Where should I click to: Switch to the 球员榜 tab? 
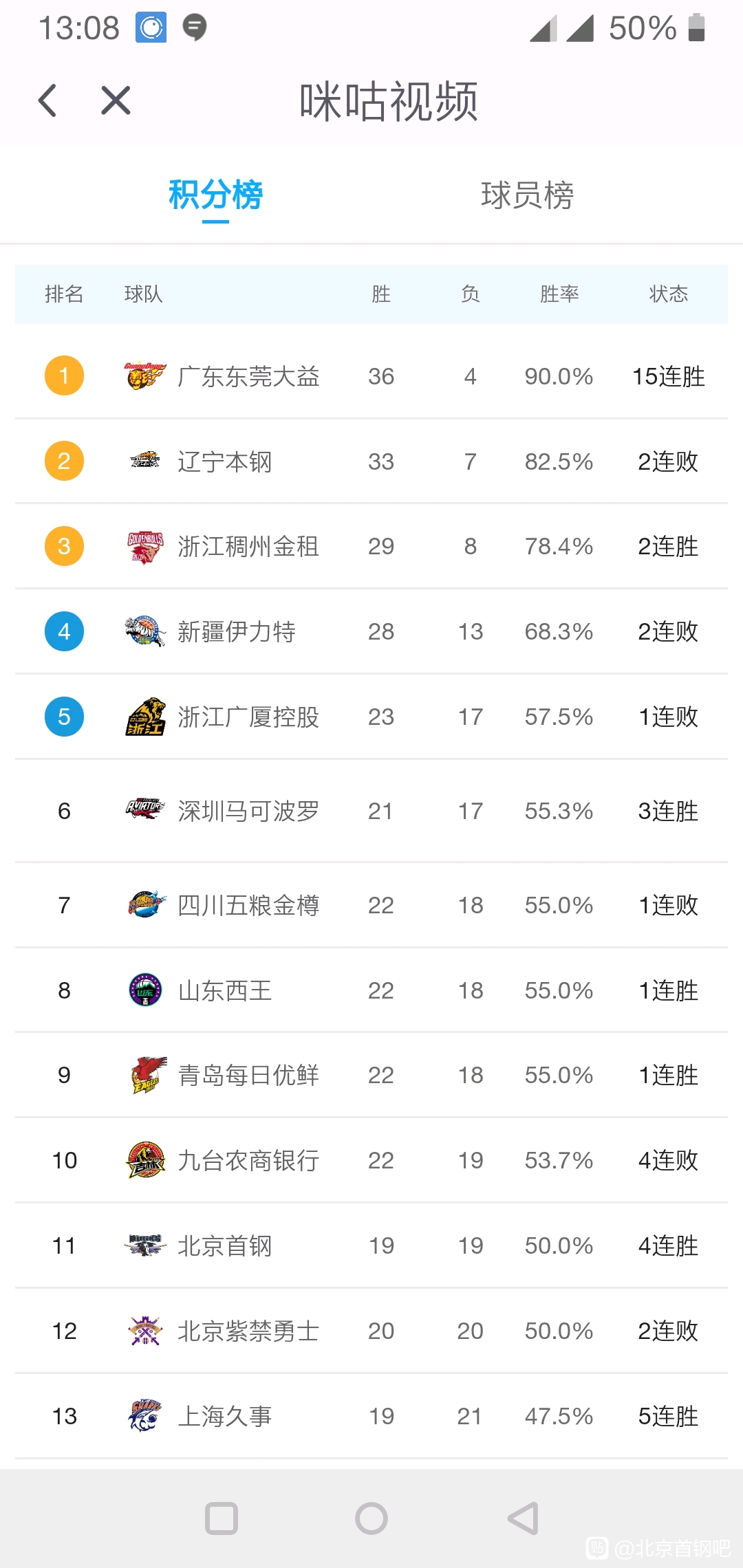528,195
